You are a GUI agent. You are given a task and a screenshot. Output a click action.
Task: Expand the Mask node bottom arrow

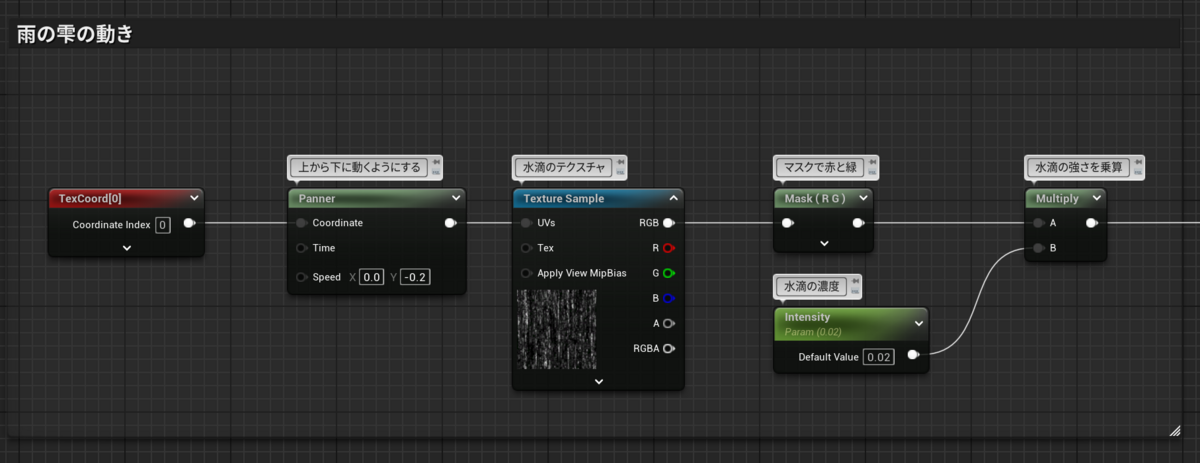[824, 243]
